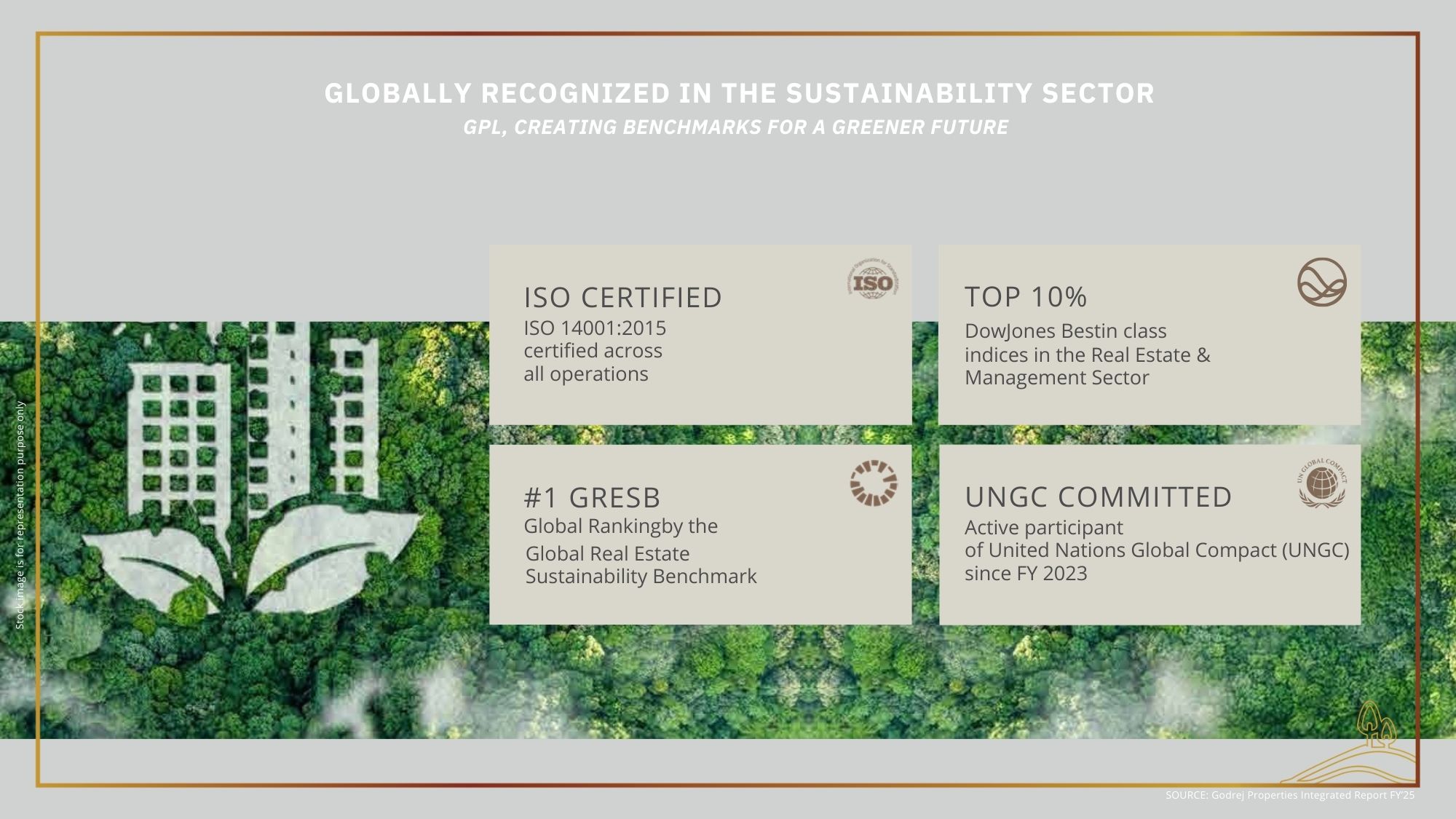
Task: Select the TOP 10% heading
Action: pos(1026,297)
